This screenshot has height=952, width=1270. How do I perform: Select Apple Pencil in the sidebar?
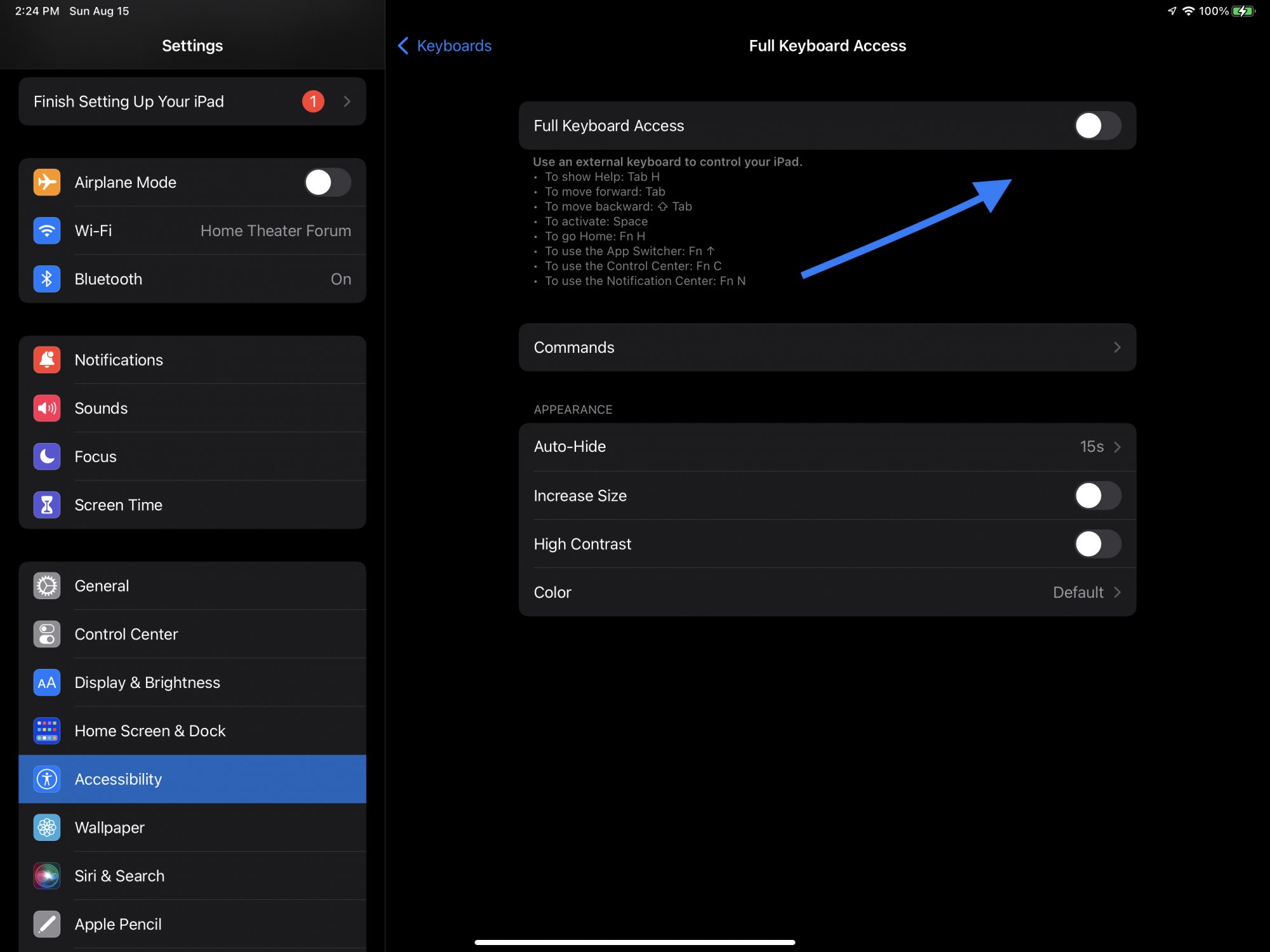click(x=192, y=924)
